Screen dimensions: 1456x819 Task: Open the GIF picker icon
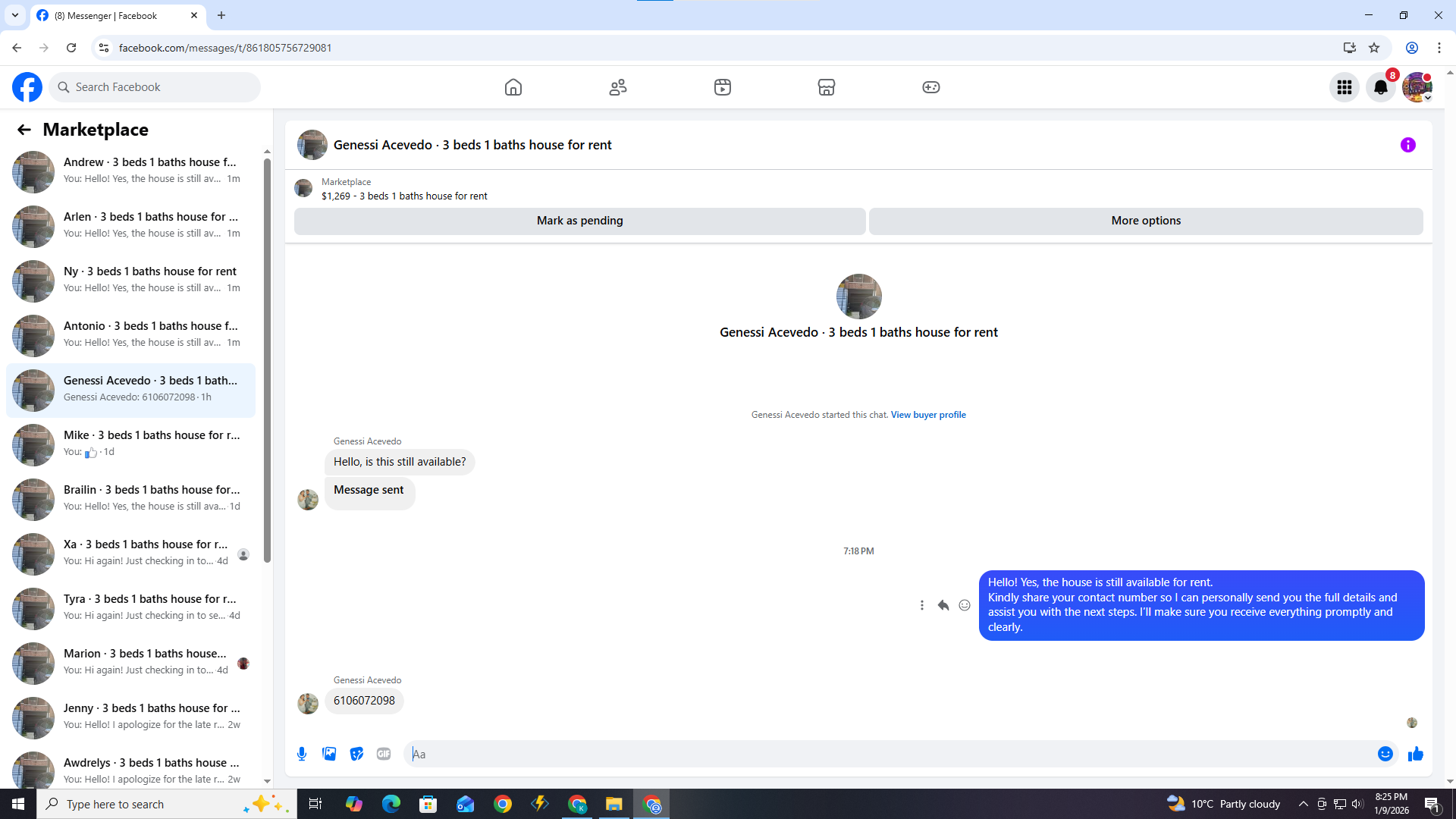click(x=384, y=754)
